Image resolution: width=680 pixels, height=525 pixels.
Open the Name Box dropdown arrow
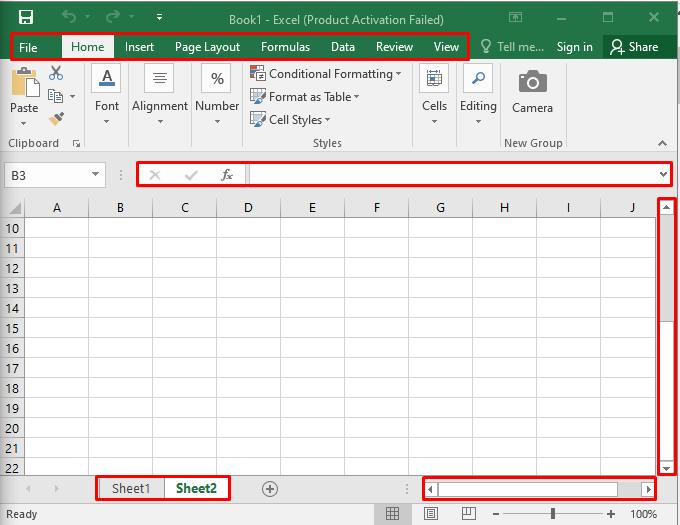[95, 174]
